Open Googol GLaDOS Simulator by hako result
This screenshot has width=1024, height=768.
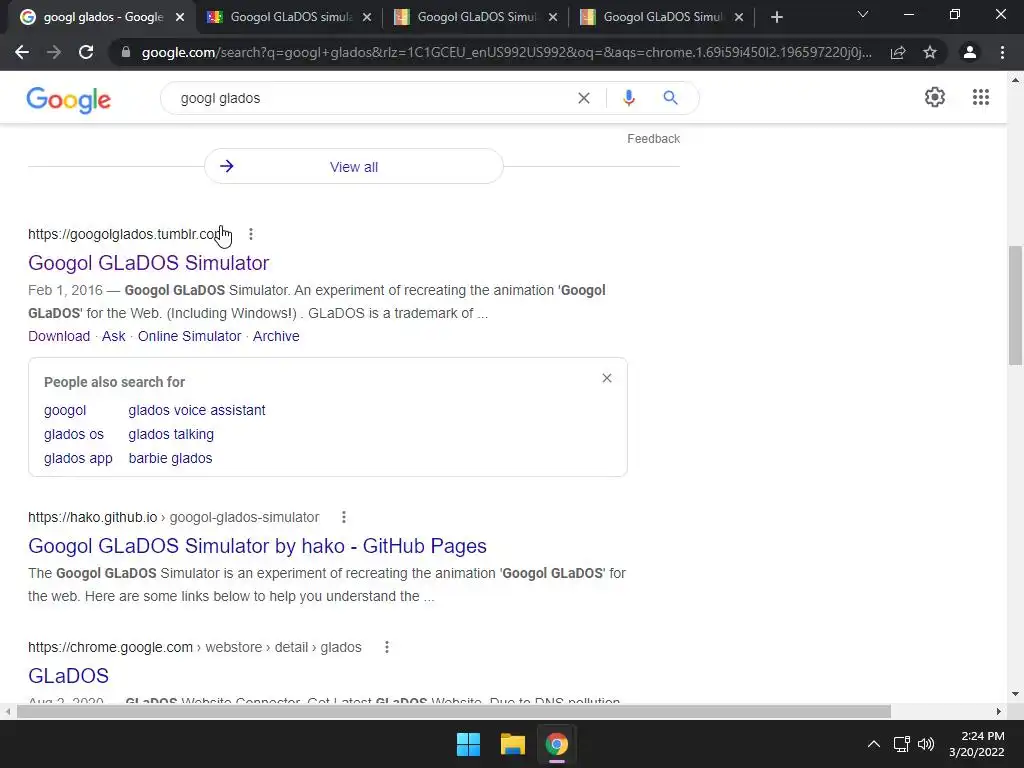pyautogui.click(x=257, y=546)
